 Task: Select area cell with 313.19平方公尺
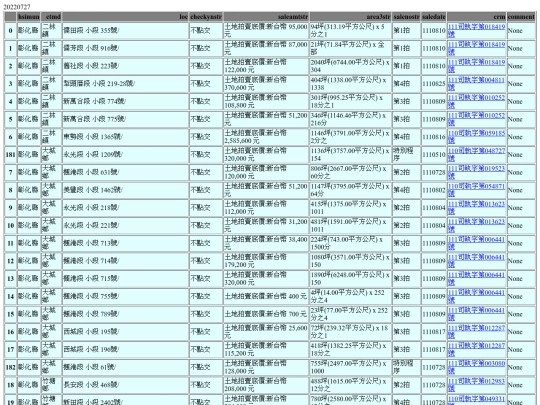coord(351,30)
